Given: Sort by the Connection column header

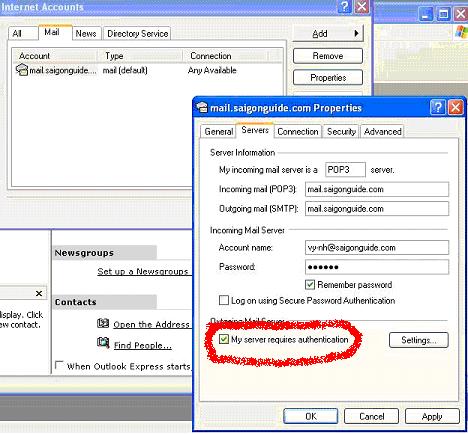Looking at the screenshot, I should pyautogui.click(x=225, y=56).
